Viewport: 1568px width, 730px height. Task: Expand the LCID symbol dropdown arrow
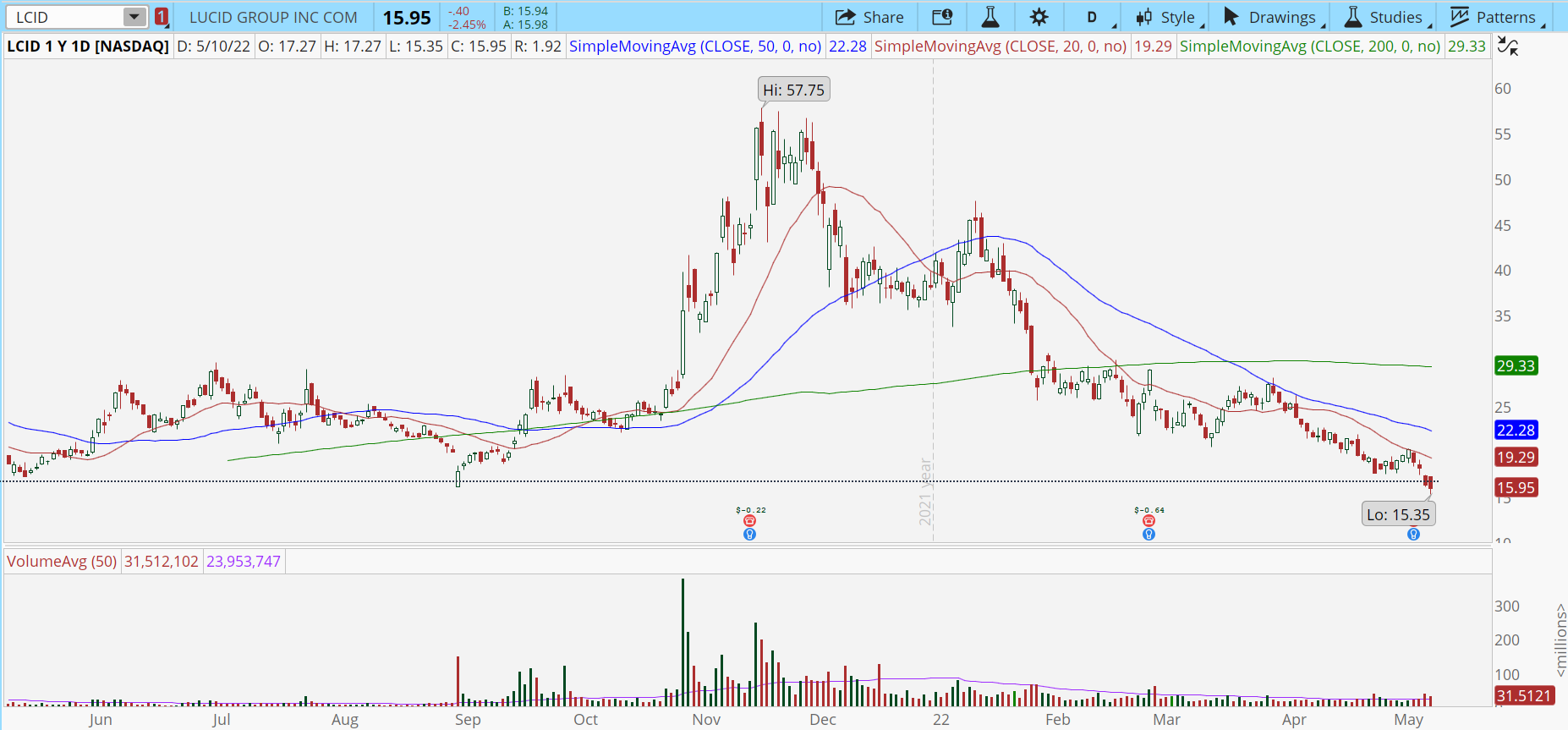coord(134,17)
